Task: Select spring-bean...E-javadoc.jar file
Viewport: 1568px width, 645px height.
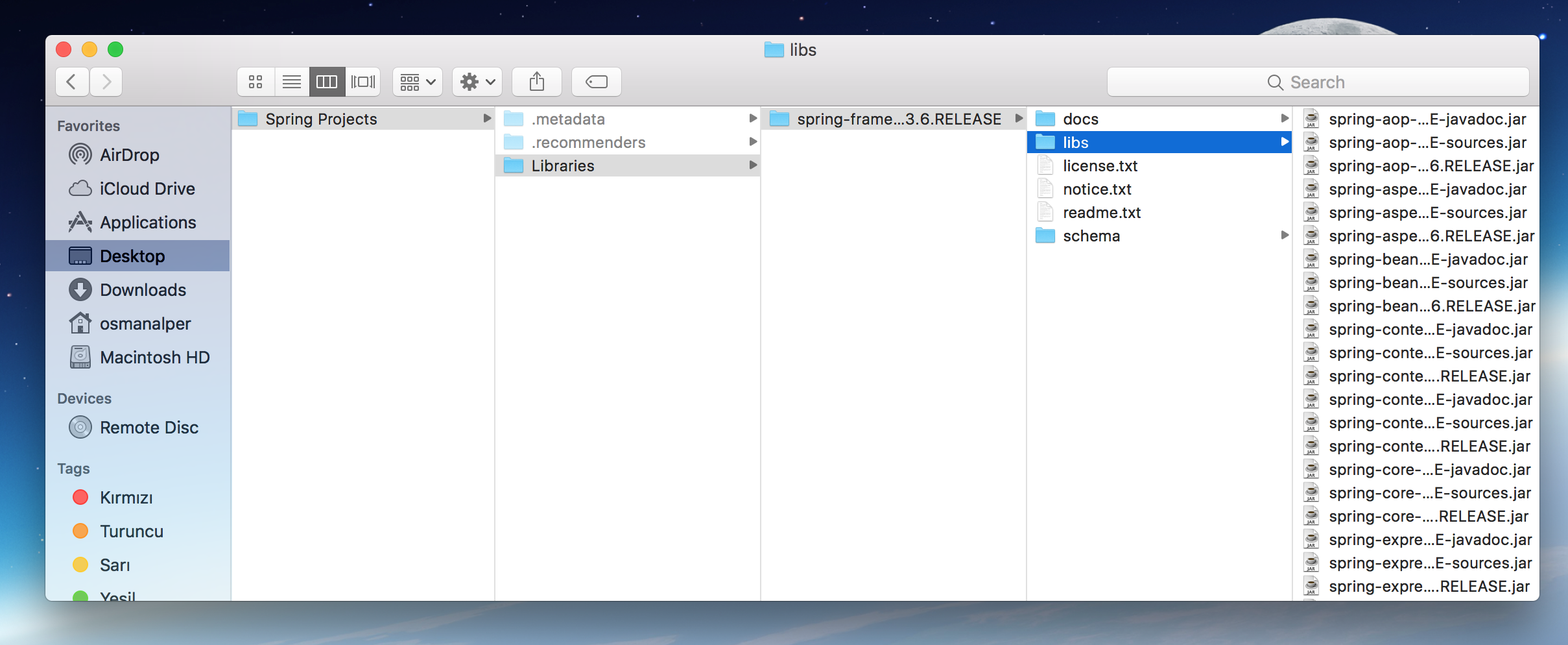Action: (x=1416, y=259)
